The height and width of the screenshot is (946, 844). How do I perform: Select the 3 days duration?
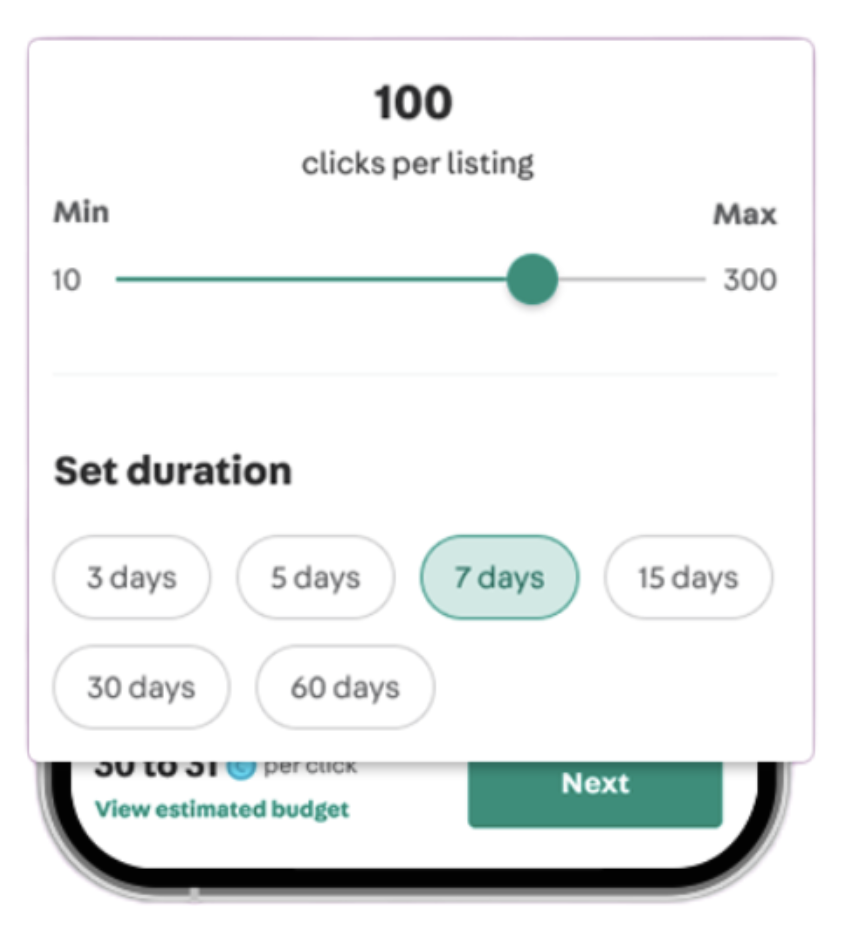(131, 578)
